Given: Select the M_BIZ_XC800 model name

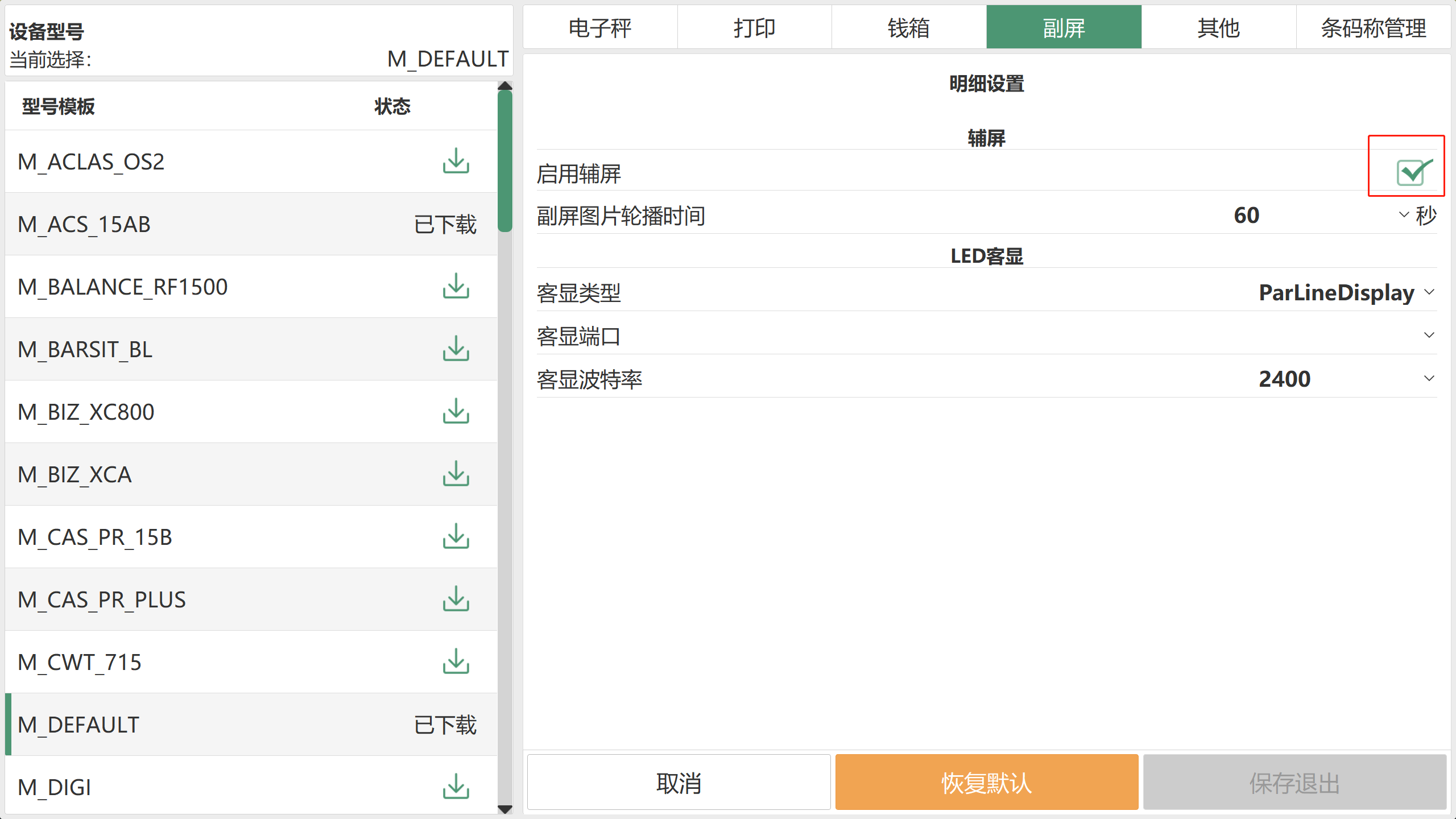Looking at the screenshot, I should click(x=86, y=412).
